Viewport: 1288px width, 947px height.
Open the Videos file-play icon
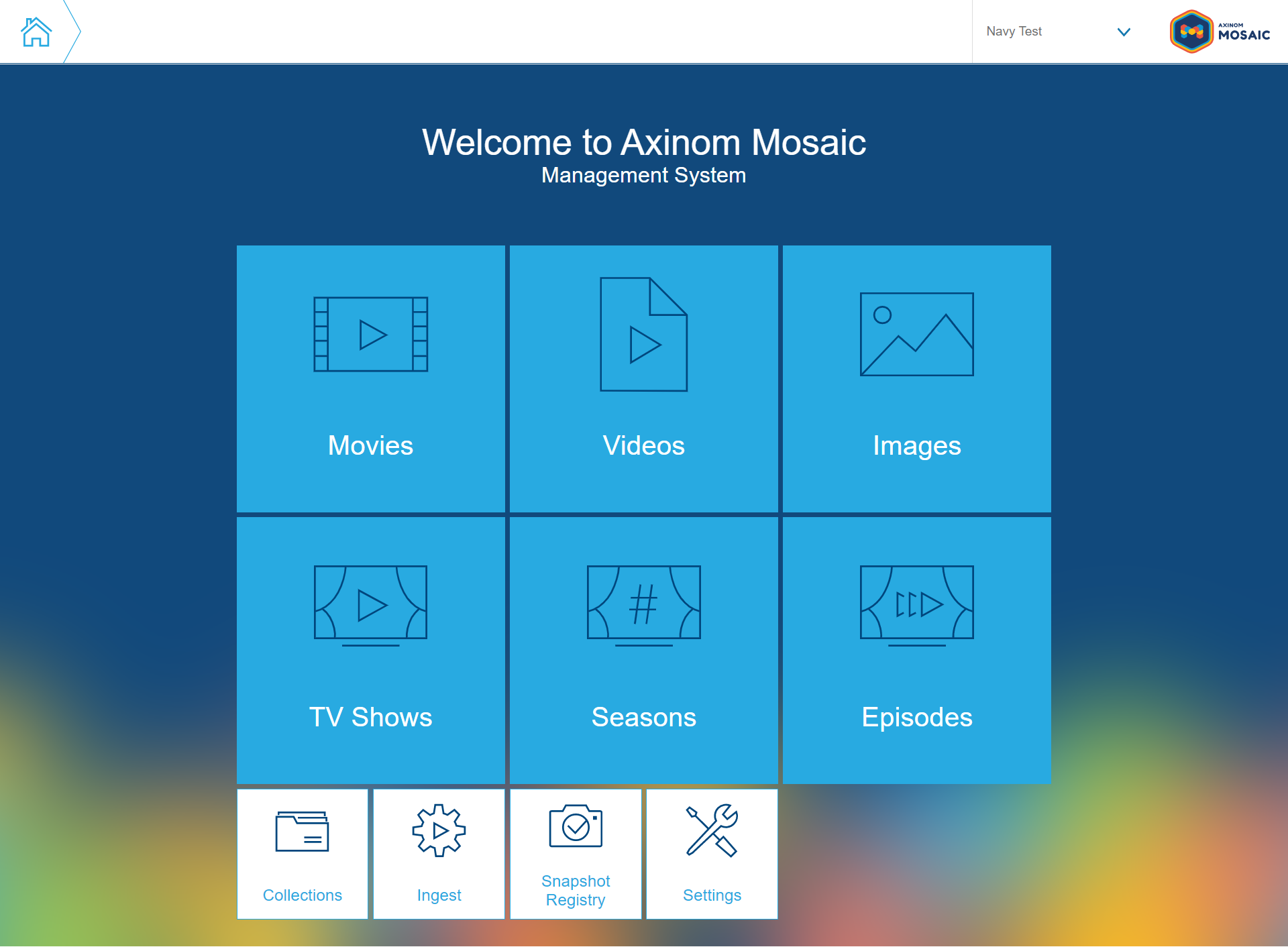click(x=643, y=334)
